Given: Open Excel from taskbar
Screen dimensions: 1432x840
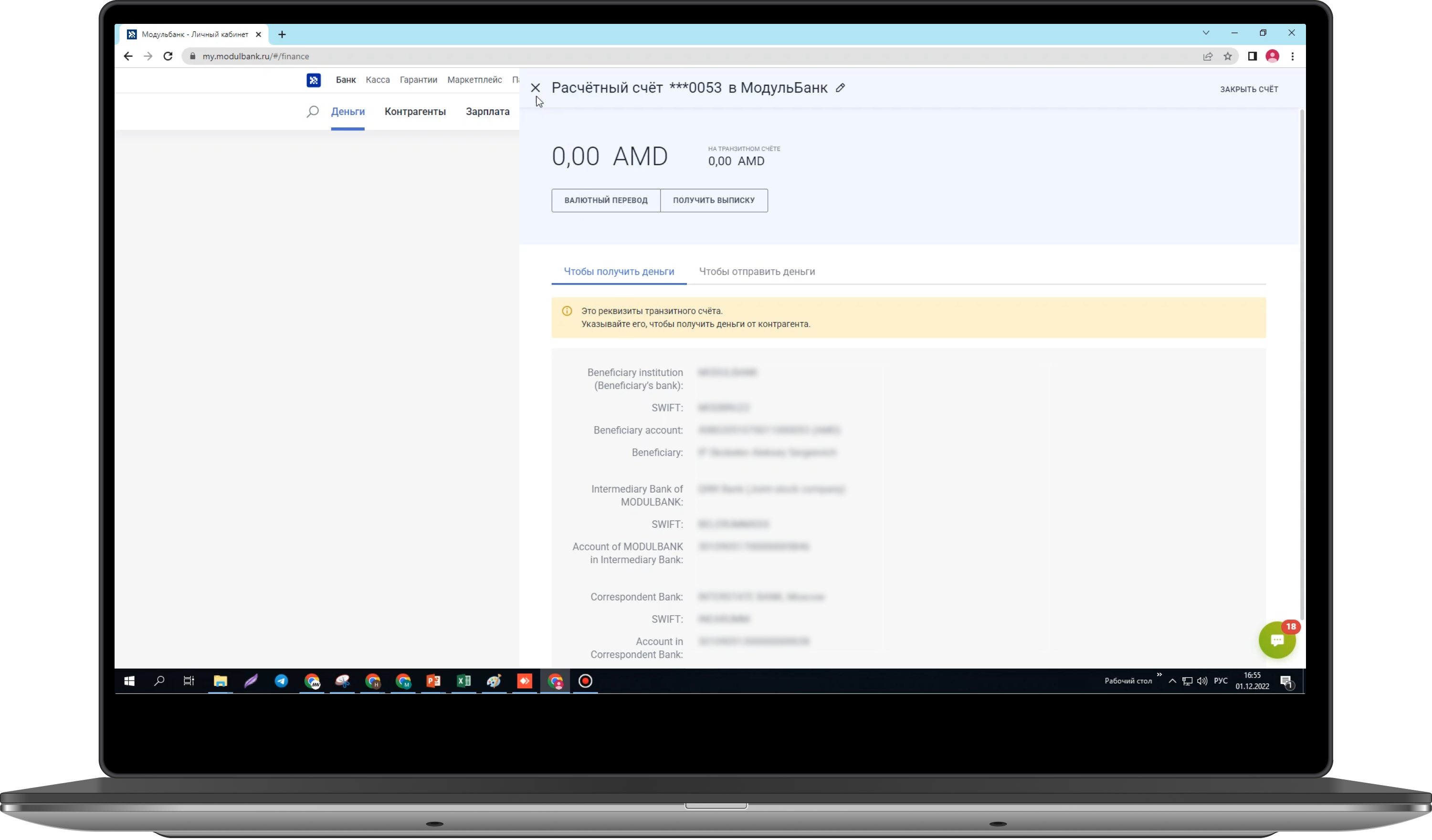Looking at the screenshot, I should 464,682.
